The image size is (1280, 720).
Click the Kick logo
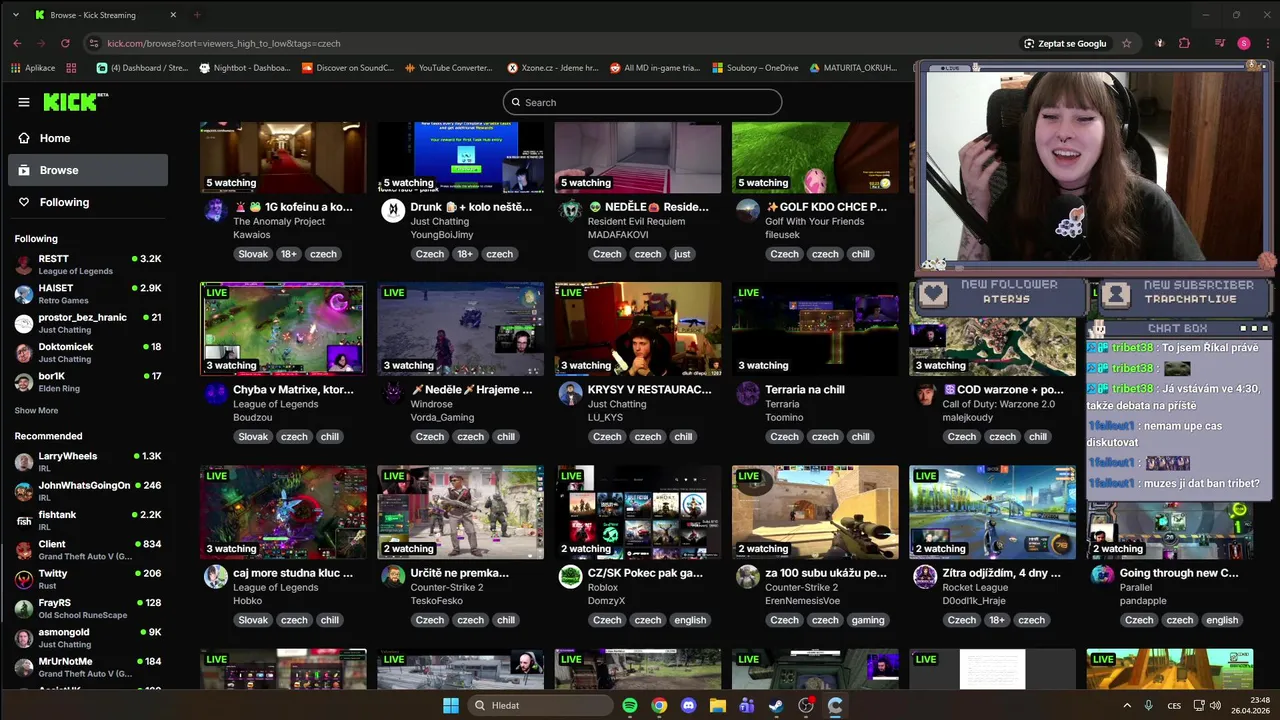75,102
